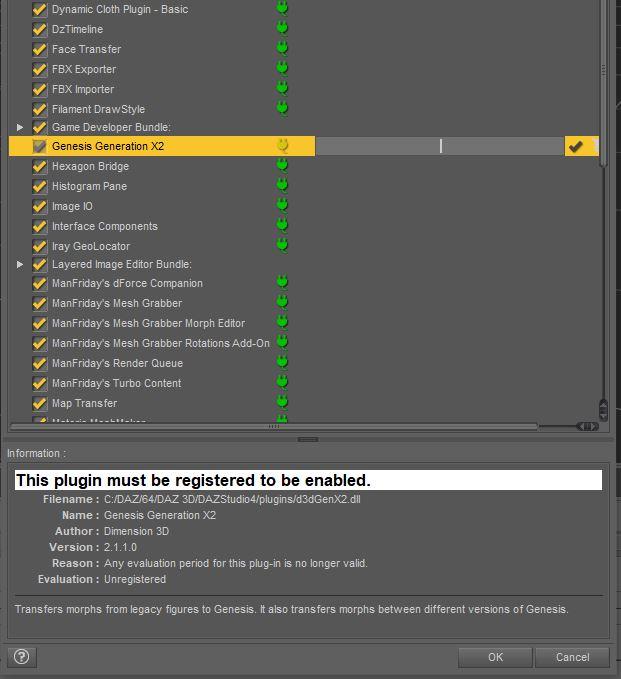The height and width of the screenshot is (679, 621).
Task: Uncheck ManFriday's Mesh Grabber checkbox
Action: click(x=39, y=303)
